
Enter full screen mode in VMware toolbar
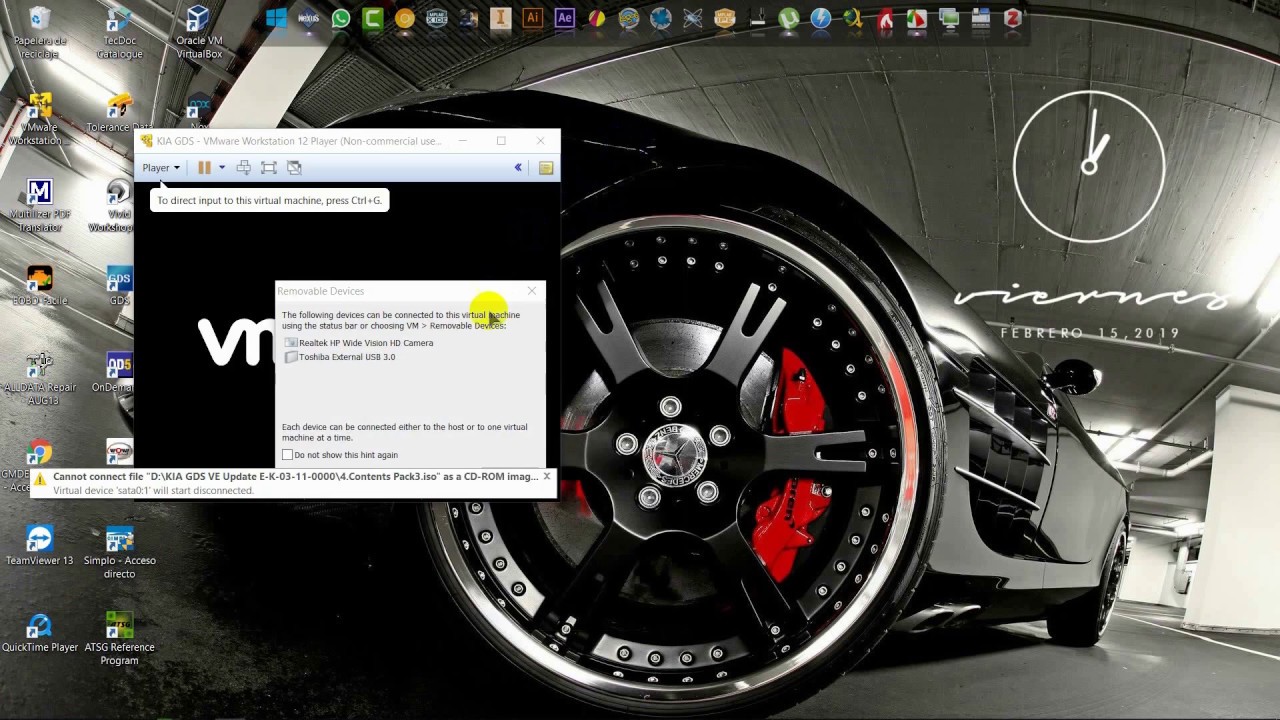269,168
